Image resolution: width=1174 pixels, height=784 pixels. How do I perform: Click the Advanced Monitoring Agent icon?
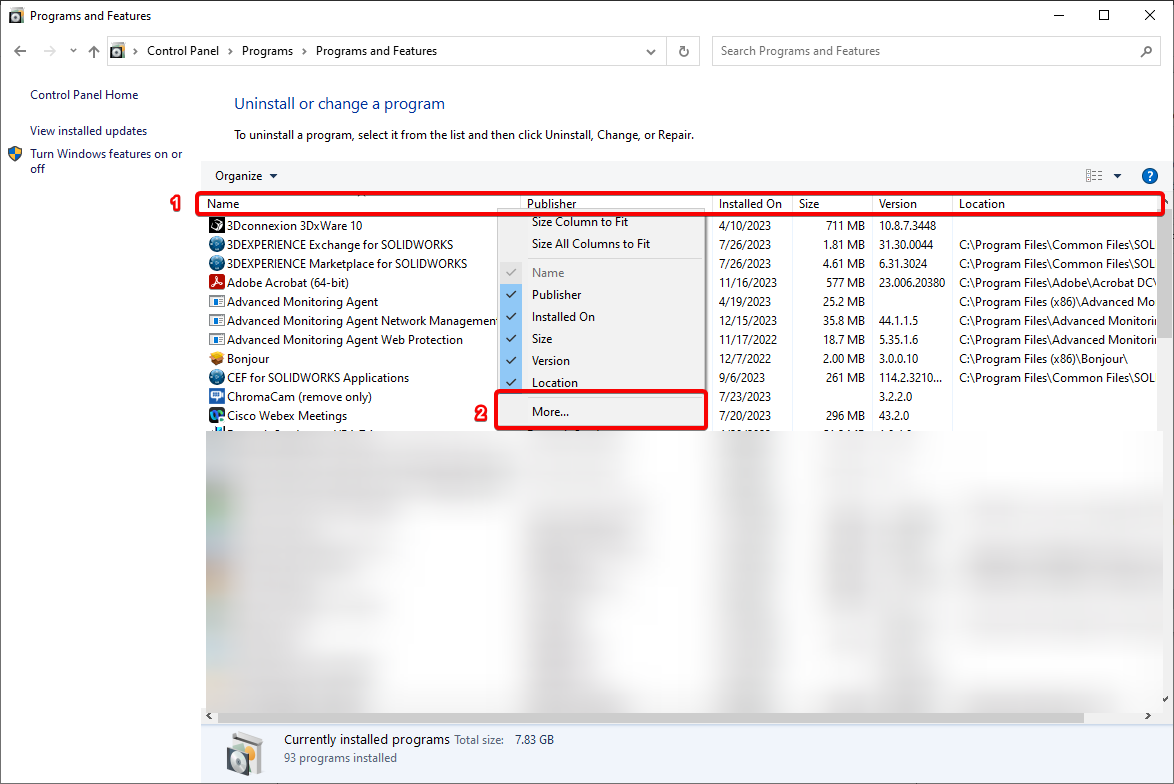[216, 302]
